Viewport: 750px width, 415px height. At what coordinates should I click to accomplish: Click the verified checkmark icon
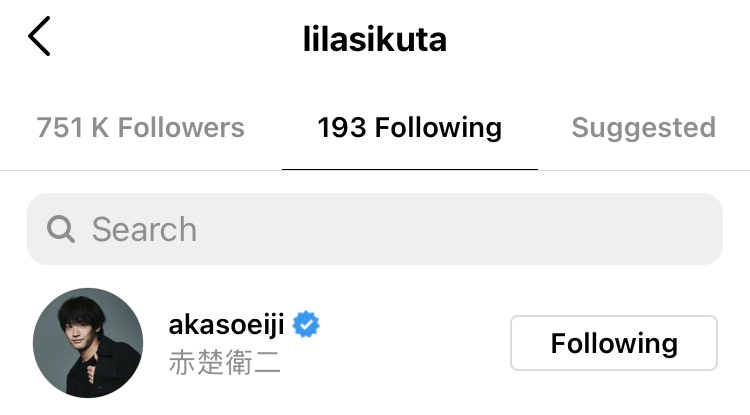click(306, 325)
